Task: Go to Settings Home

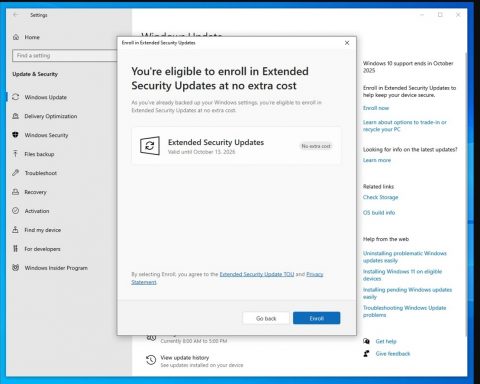Action: pyautogui.click(x=32, y=37)
